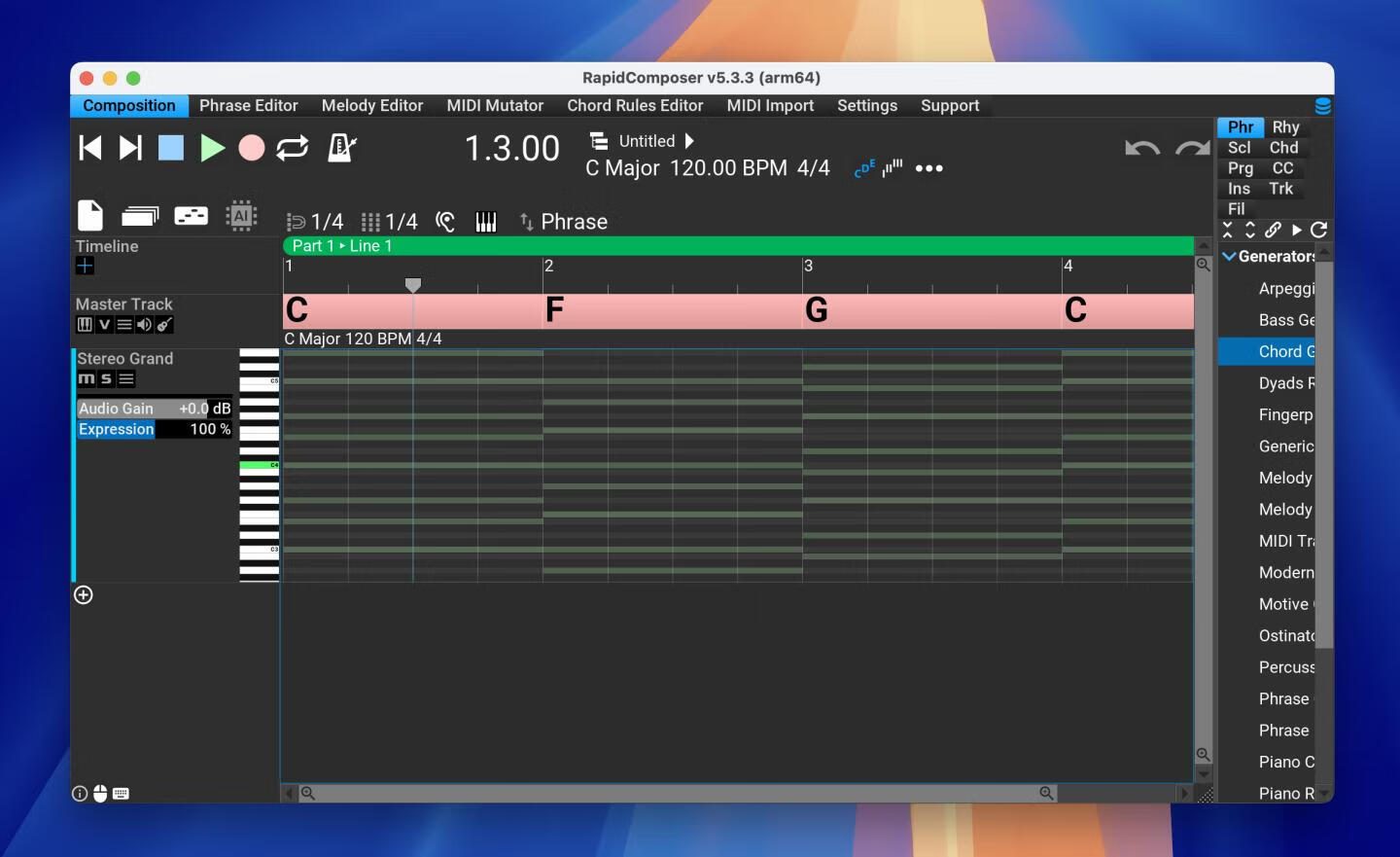Select the Rhy browser button

[x=1285, y=127]
